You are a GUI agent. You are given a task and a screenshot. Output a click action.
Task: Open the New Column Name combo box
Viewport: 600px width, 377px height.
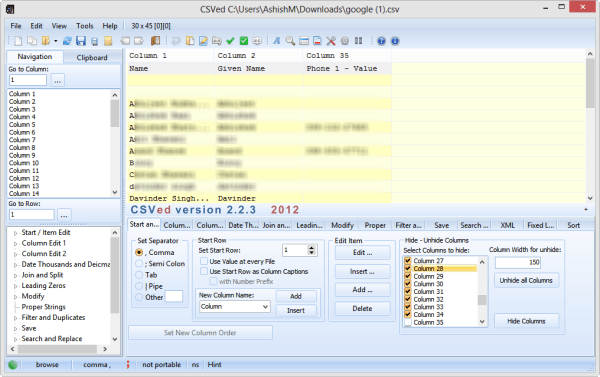tap(235, 307)
